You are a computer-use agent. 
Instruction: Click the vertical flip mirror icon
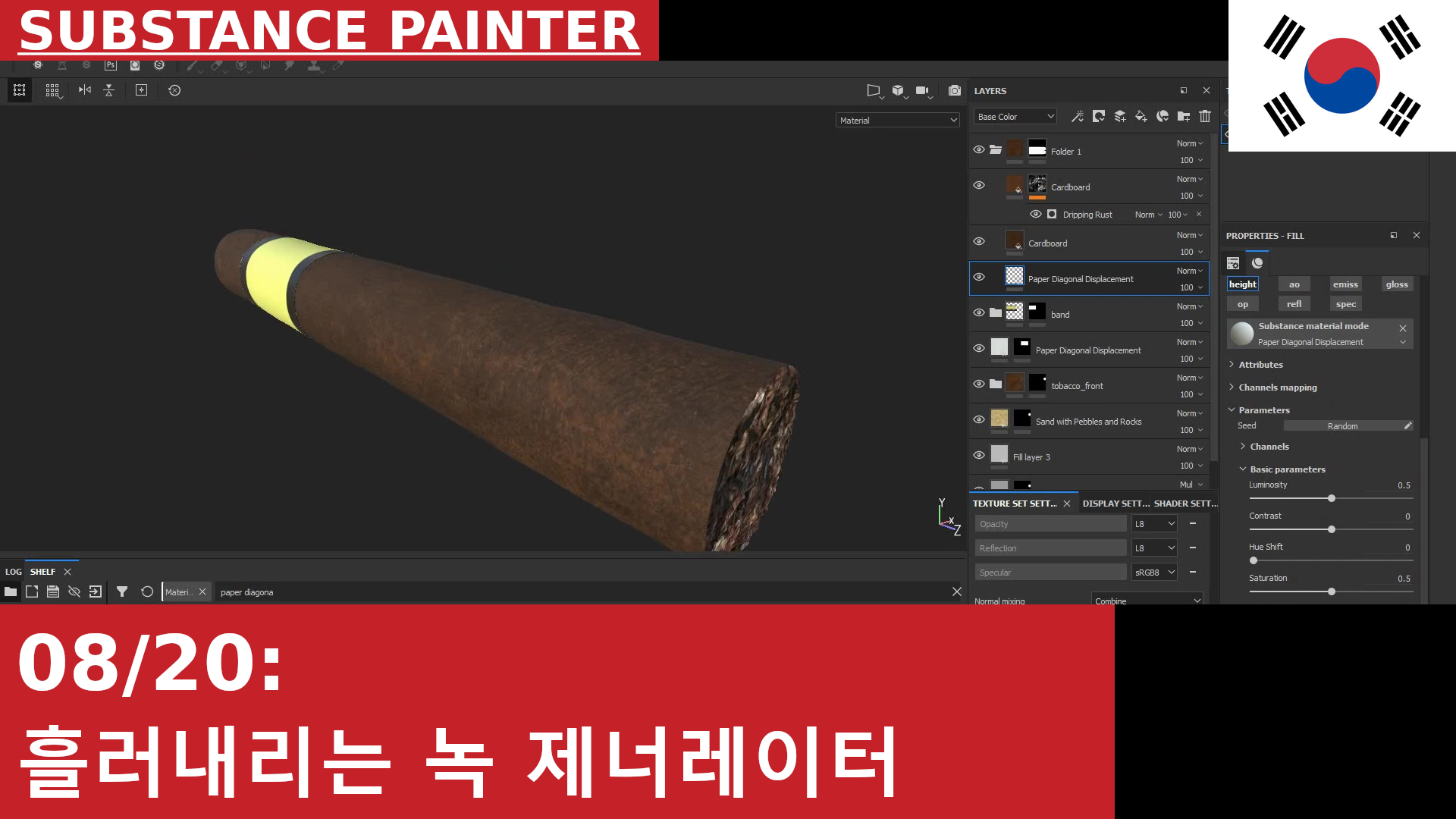coord(108,90)
